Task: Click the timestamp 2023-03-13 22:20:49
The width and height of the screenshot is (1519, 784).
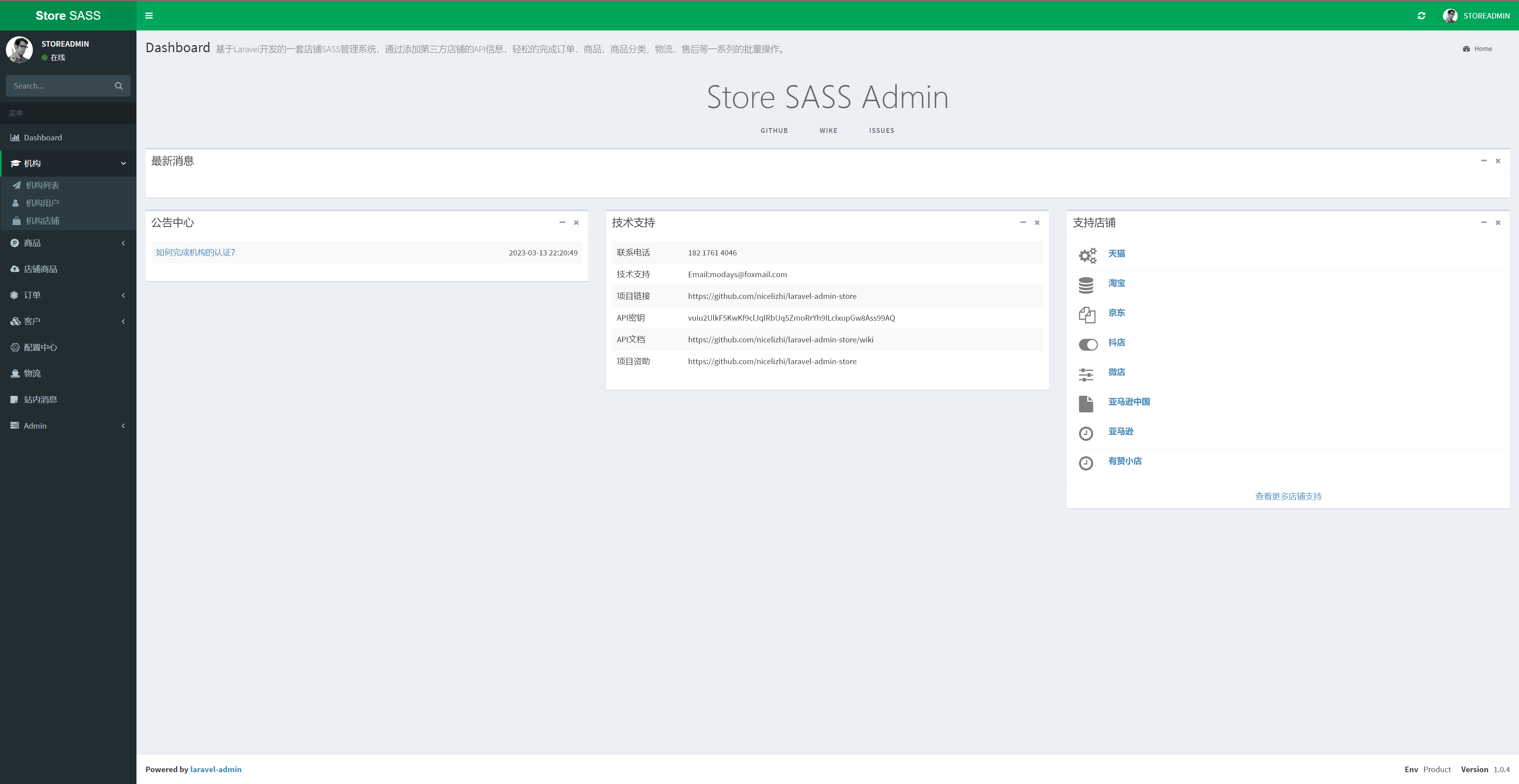Action: point(543,253)
